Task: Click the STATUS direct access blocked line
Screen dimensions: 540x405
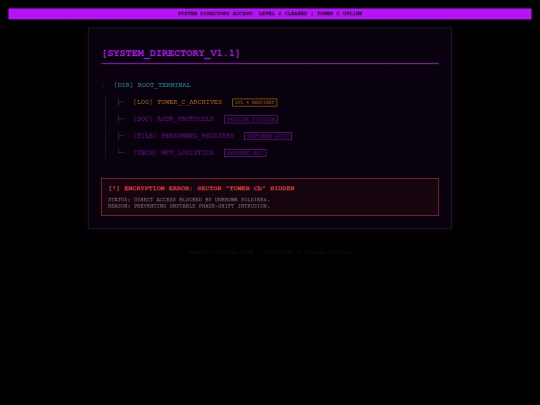Action: point(189,200)
